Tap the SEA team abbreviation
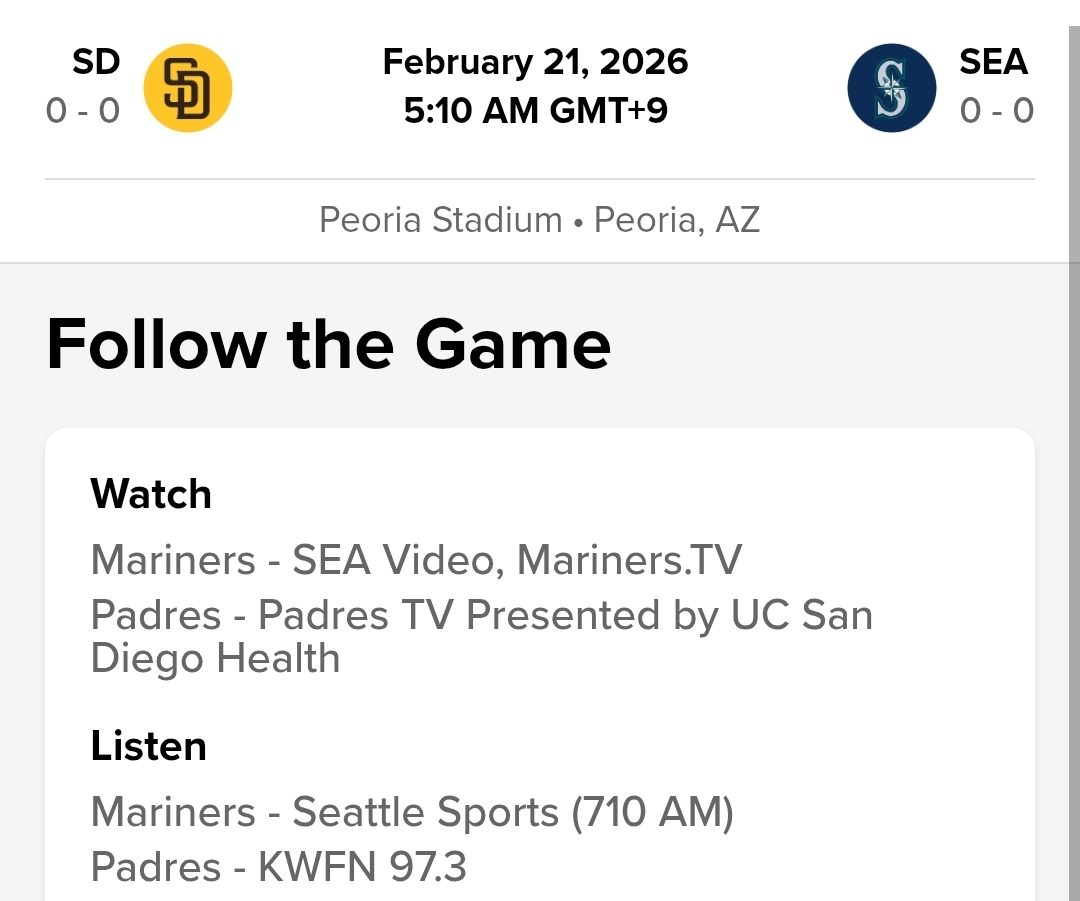This screenshot has height=901, width=1080. pos(993,62)
